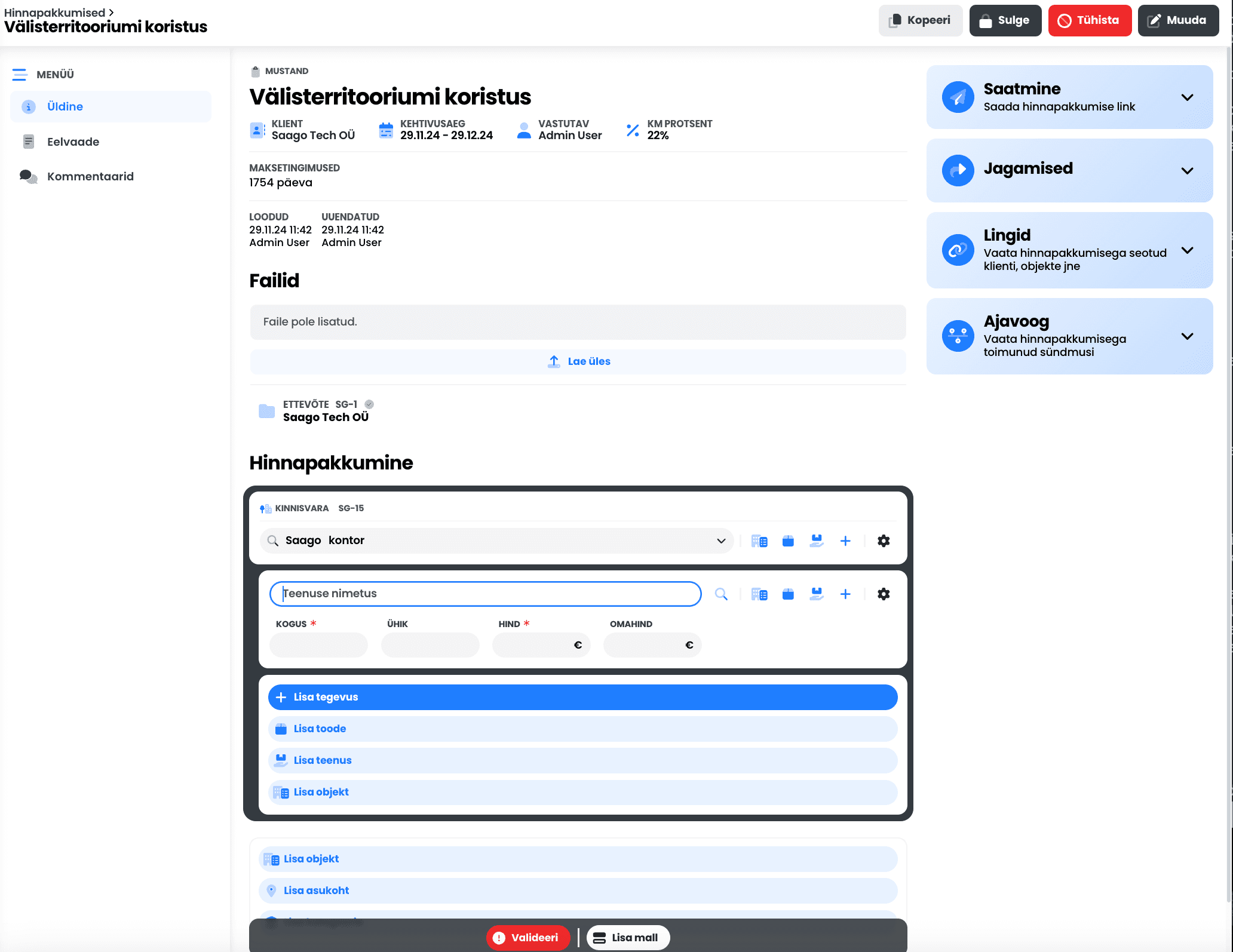
Task: Click the Saatmine paper plane icon
Action: 958,97
